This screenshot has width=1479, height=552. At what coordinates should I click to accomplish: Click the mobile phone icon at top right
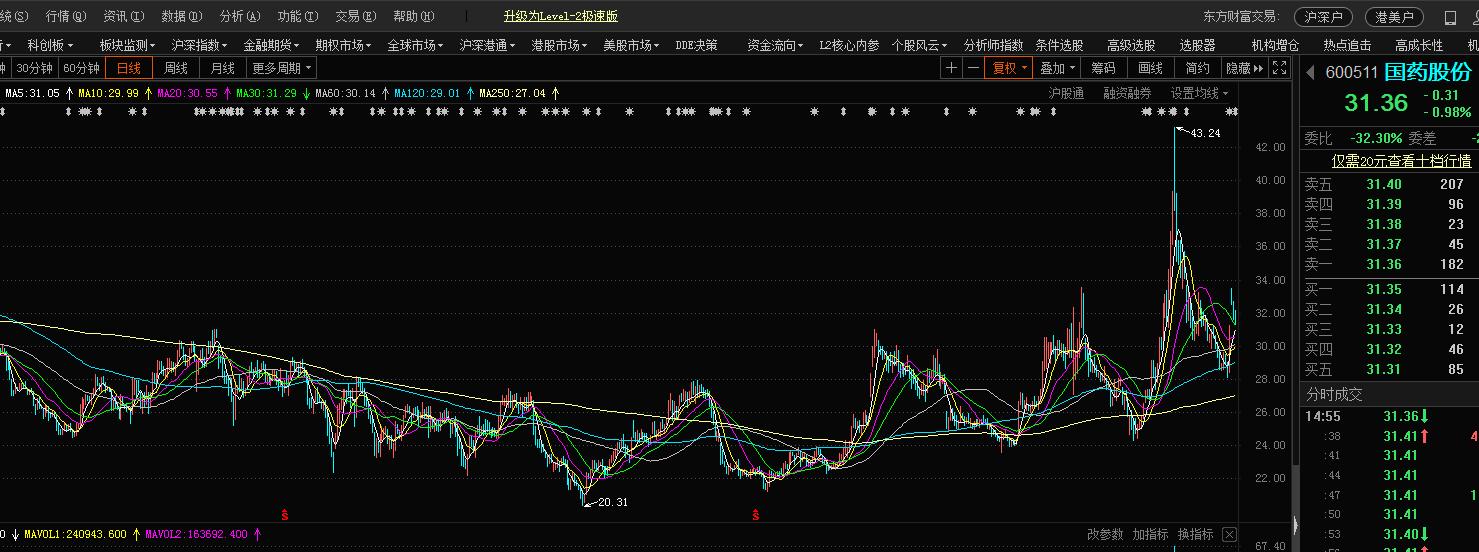click(1449, 17)
